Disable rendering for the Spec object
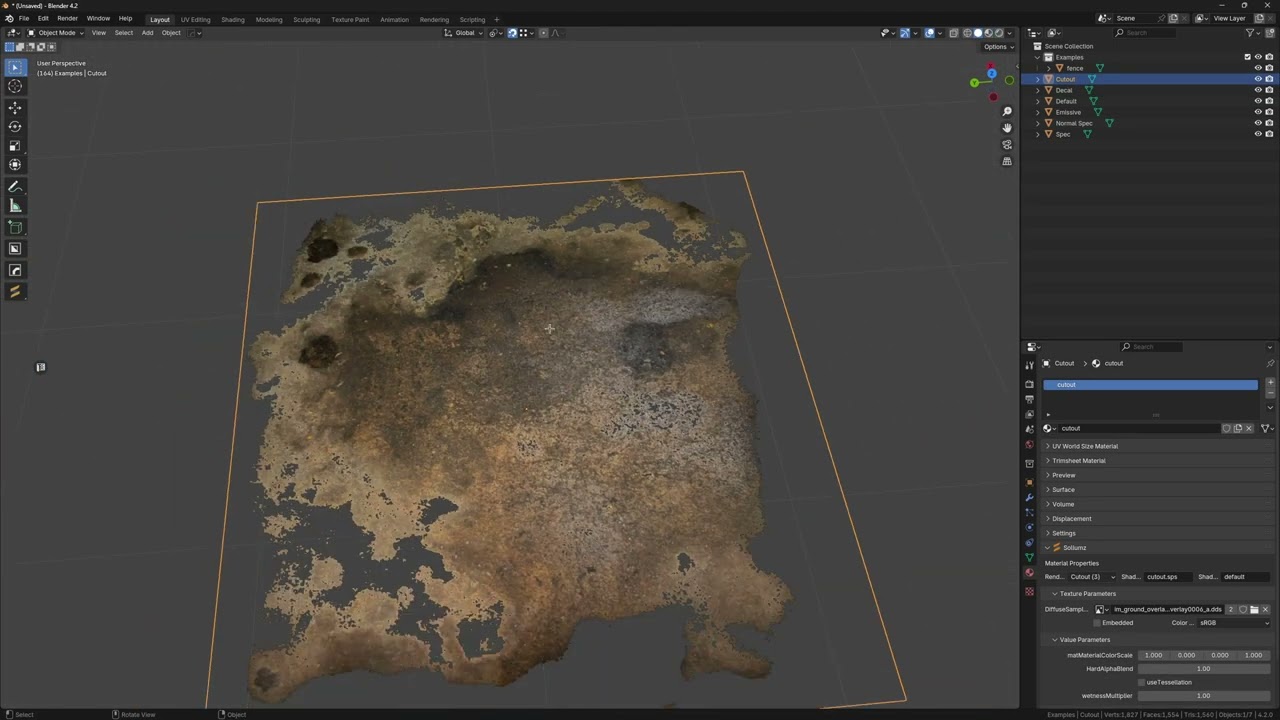Viewport: 1280px width, 720px height. (1269, 134)
